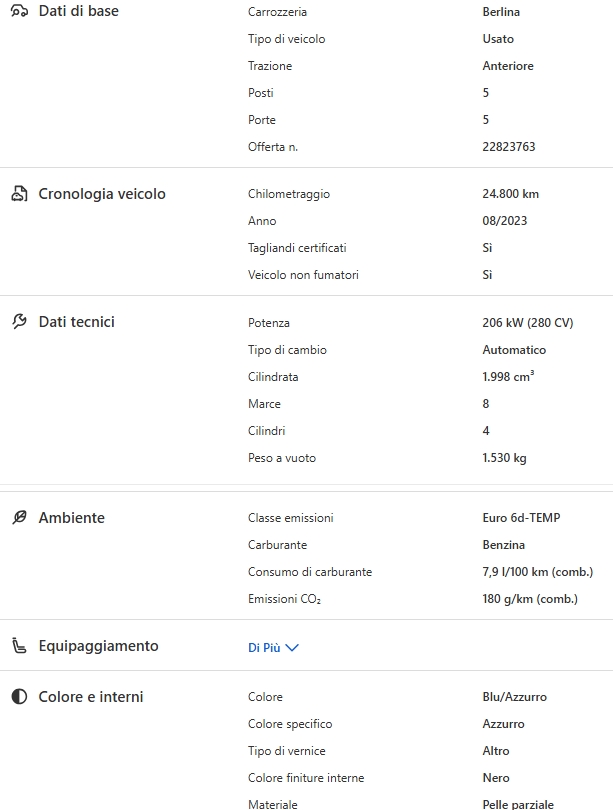Screen dimensions: 613x810
Task: Click the seat icon beside Equipaggiamento
Action: coord(19,646)
